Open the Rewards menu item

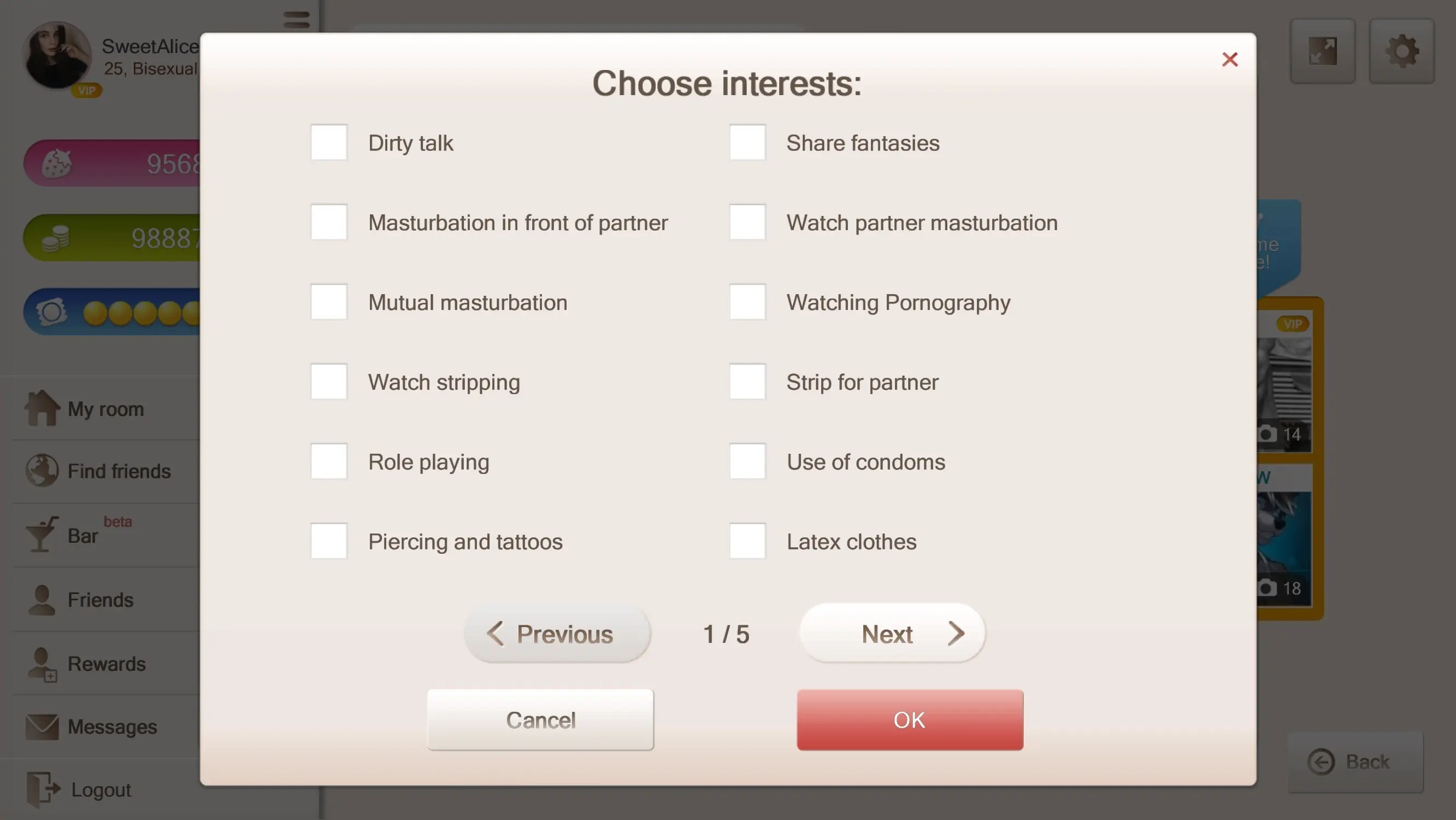(x=106, y=663)
